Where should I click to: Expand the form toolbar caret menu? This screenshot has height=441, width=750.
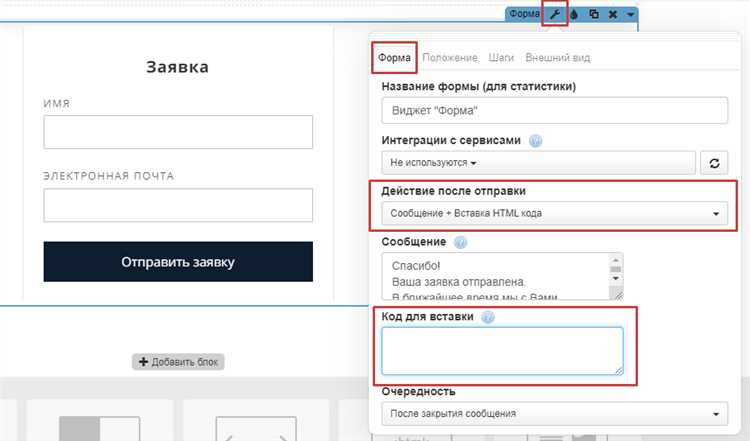pyautogui.click(x=630, y=14)
